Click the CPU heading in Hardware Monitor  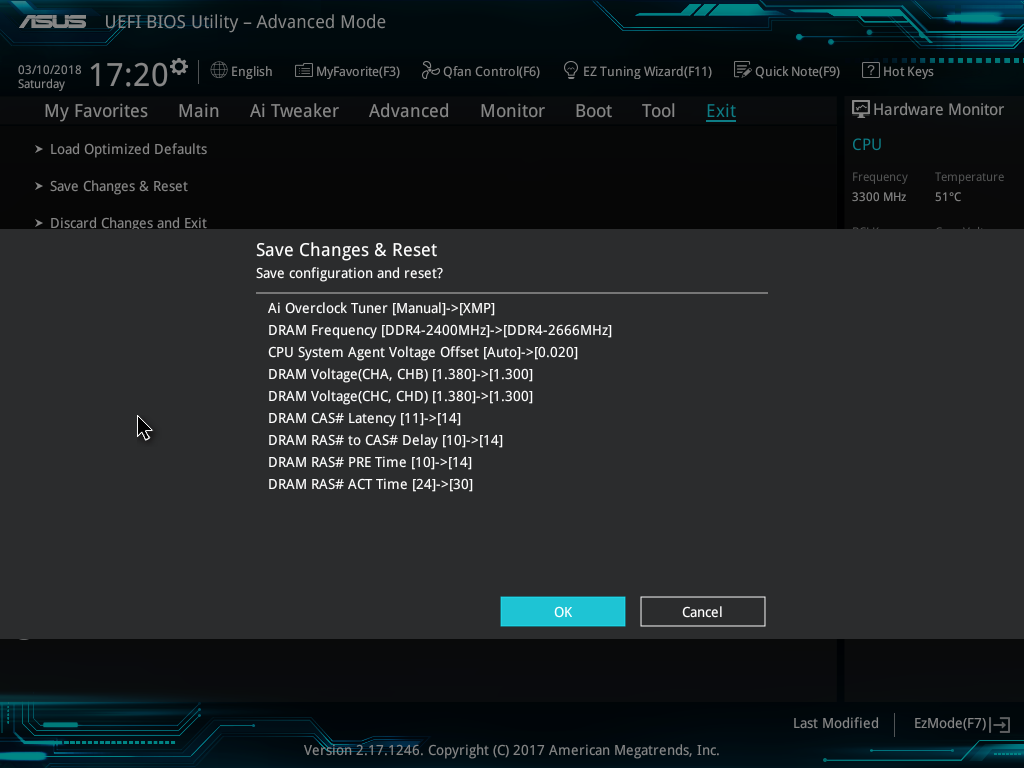click(x=867, y=144)
